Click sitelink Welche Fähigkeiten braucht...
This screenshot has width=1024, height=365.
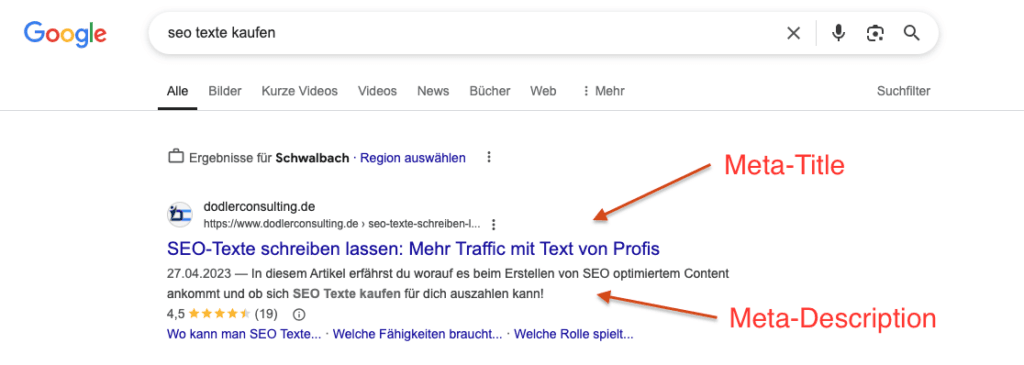coord(417,335)
